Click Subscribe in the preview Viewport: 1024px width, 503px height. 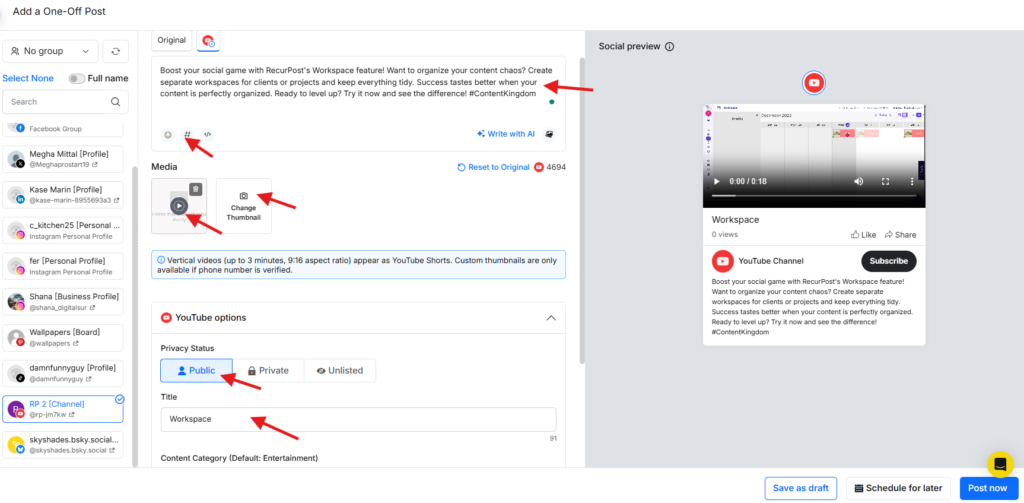(889, 261)
